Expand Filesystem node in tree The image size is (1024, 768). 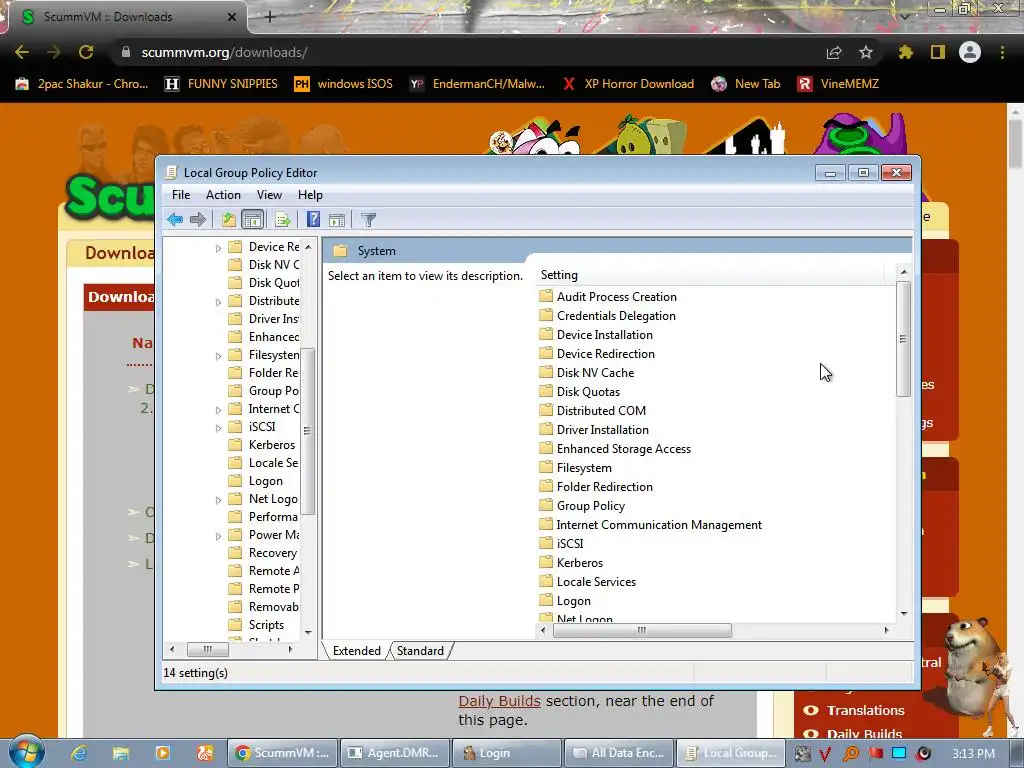tap(218, 356)
